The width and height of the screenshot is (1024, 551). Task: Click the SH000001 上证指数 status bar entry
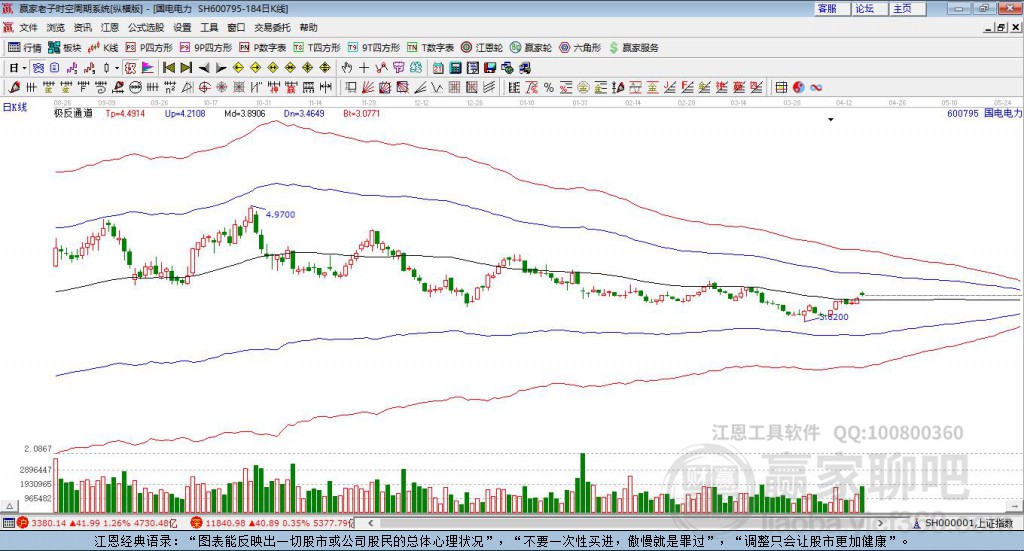[967, 523]
